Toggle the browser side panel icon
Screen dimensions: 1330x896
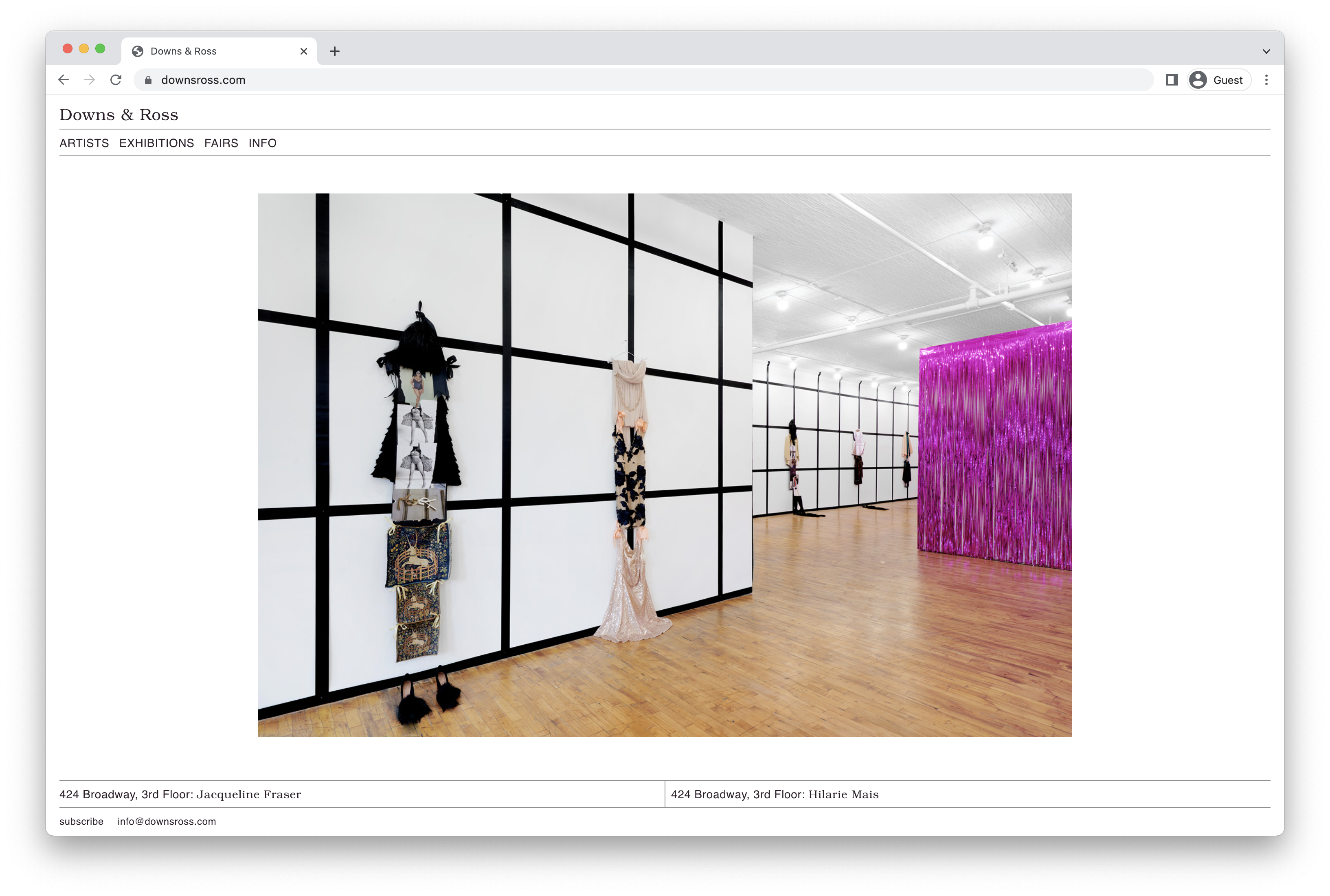pos(1171,80)
